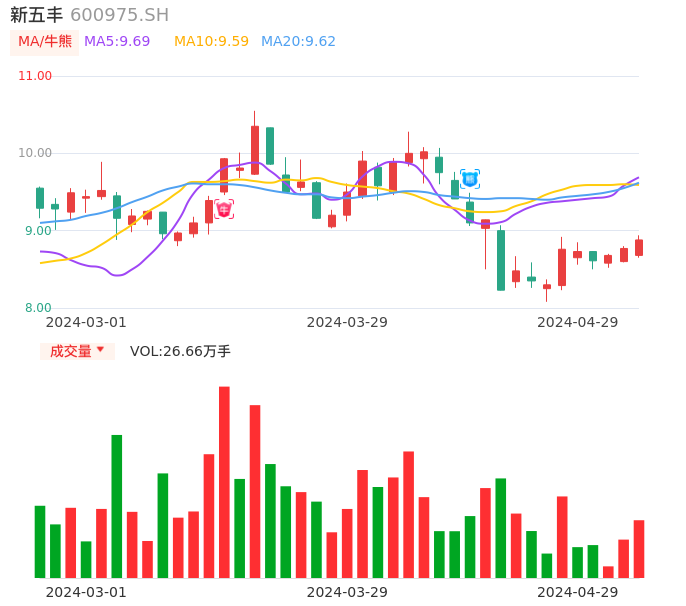Toggle the MA10:9.59 yellow line legend
686x606 pixels.
(x=211, y=41)
